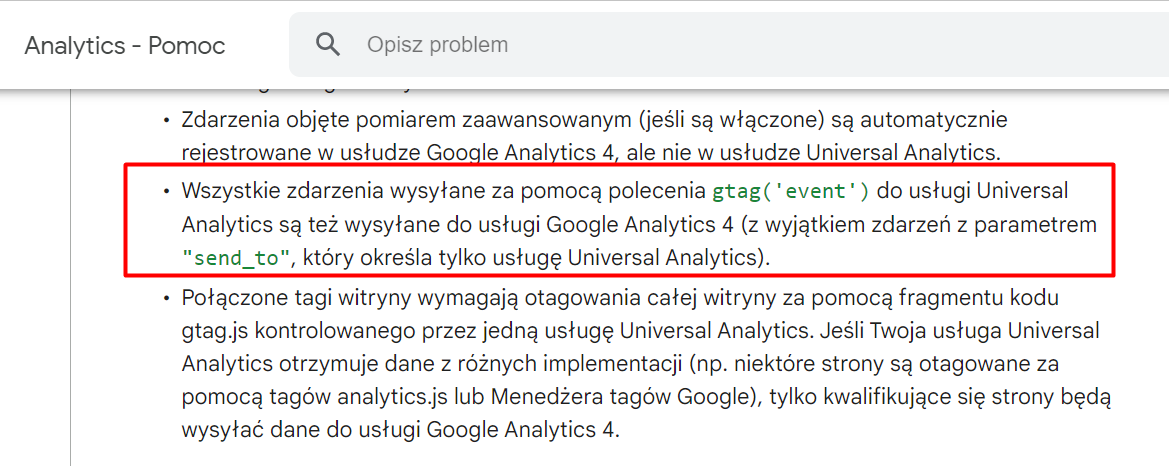Click the green gtag('event') code snippet
The width and height of the screenshot is (1169, 466).
click(x=791, y=190)
